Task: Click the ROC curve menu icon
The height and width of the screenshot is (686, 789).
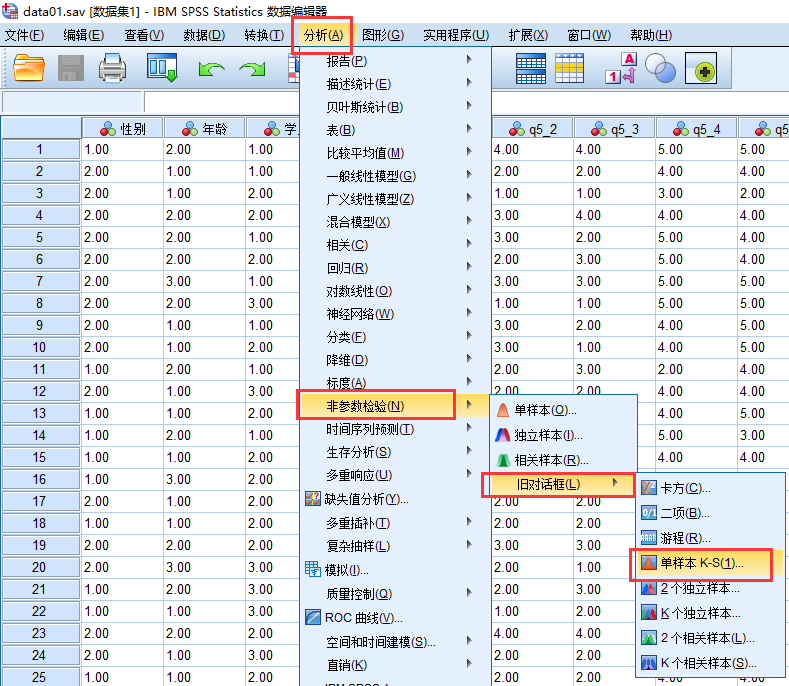Action: [x=313, y=617]
